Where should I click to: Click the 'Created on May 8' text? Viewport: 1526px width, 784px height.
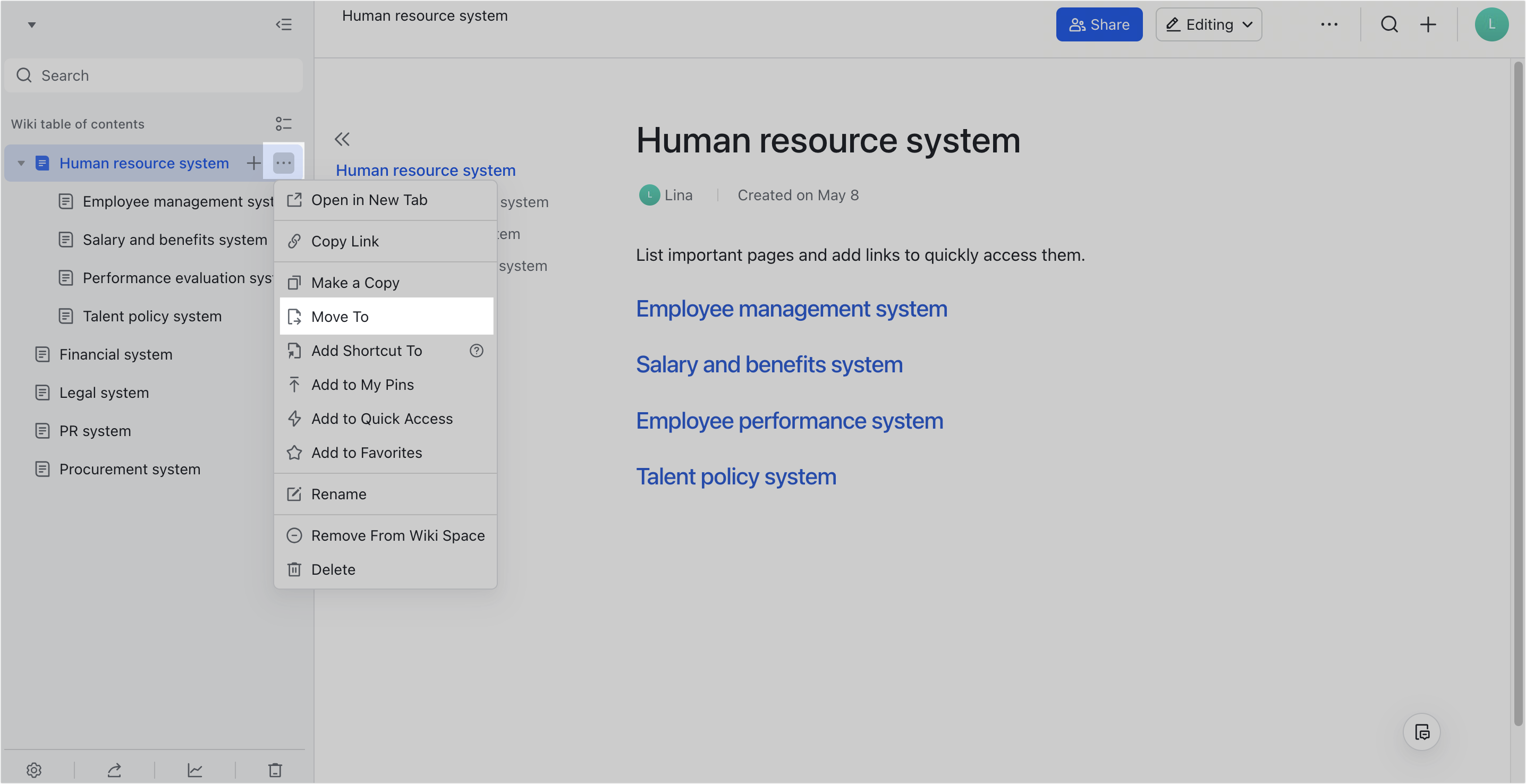pyautogui.click(x=798, y=195)
